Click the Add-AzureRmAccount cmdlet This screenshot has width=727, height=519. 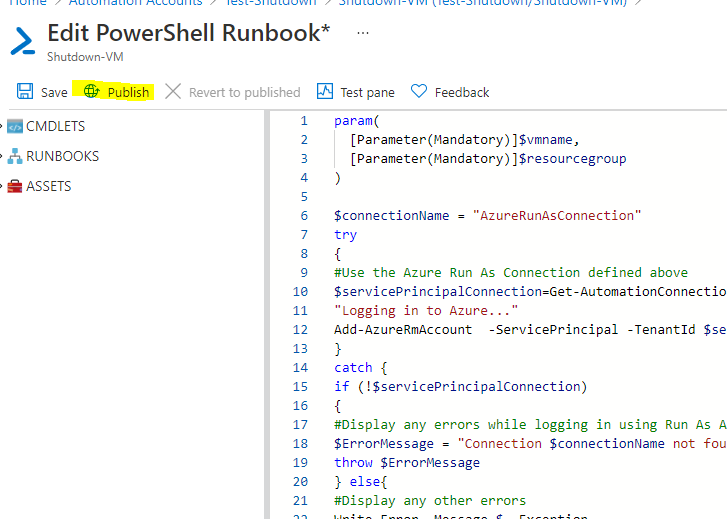pyautogui.click(x=403, y=330)
